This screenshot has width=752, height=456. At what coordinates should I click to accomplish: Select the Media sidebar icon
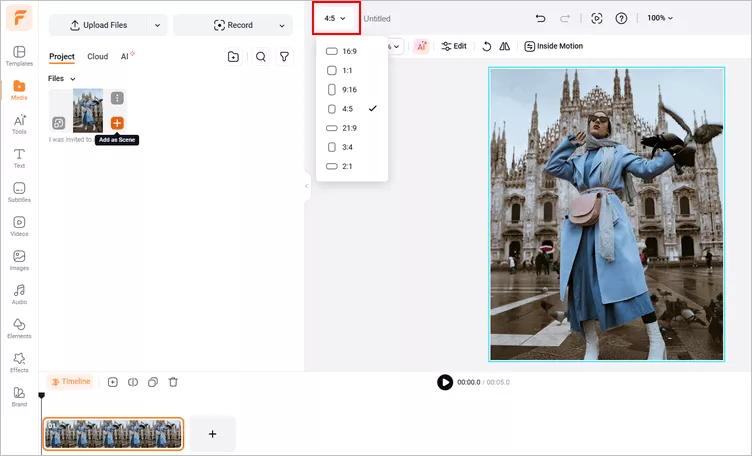(x=19, y=90)
